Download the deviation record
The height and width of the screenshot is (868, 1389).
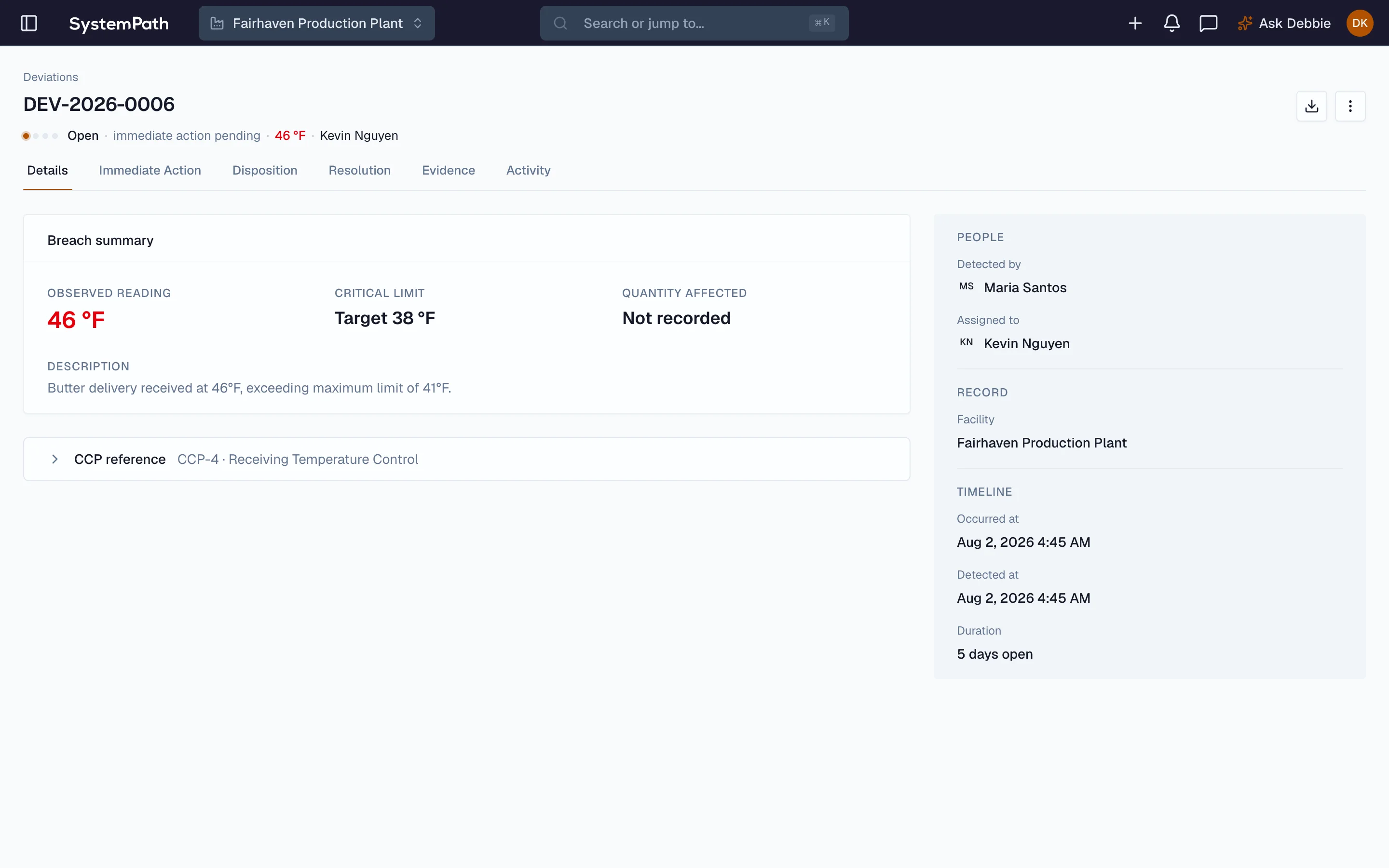coord(1311,106)
